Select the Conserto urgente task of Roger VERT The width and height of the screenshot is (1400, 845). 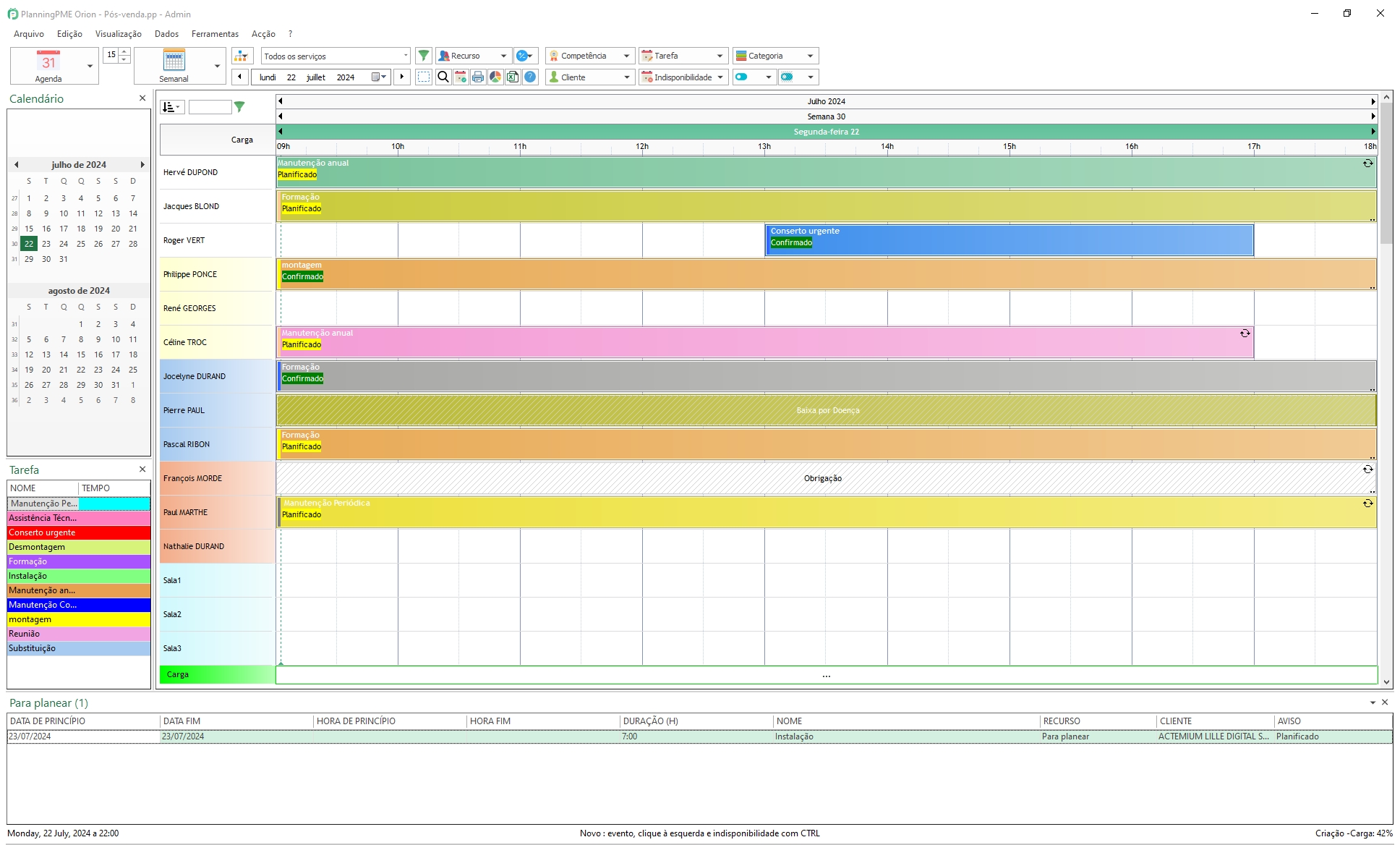[x=1009, y=240]
